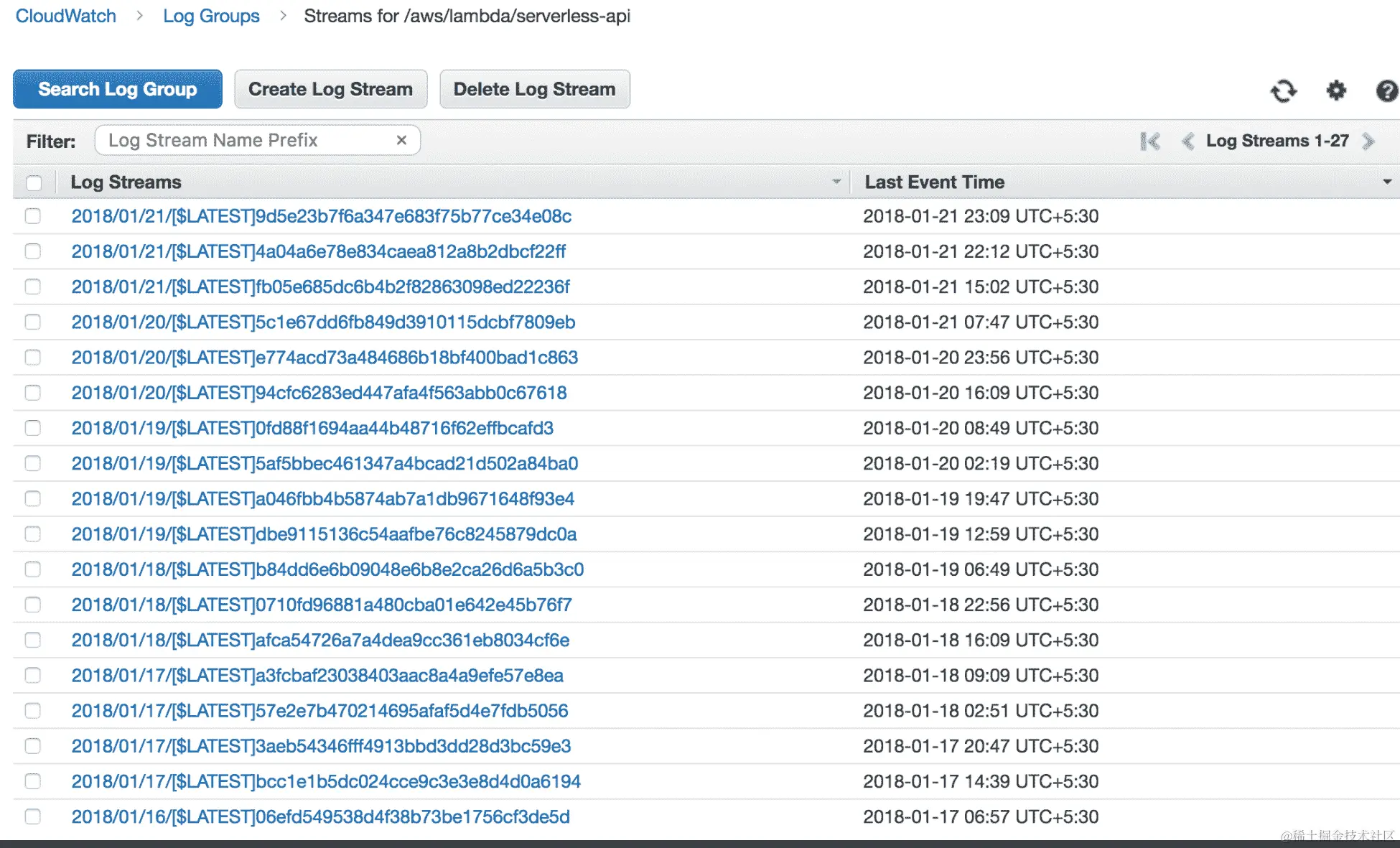Screen dimensions: 1400x848
Task: Click the refresh icon
Action: [1283, 91]
